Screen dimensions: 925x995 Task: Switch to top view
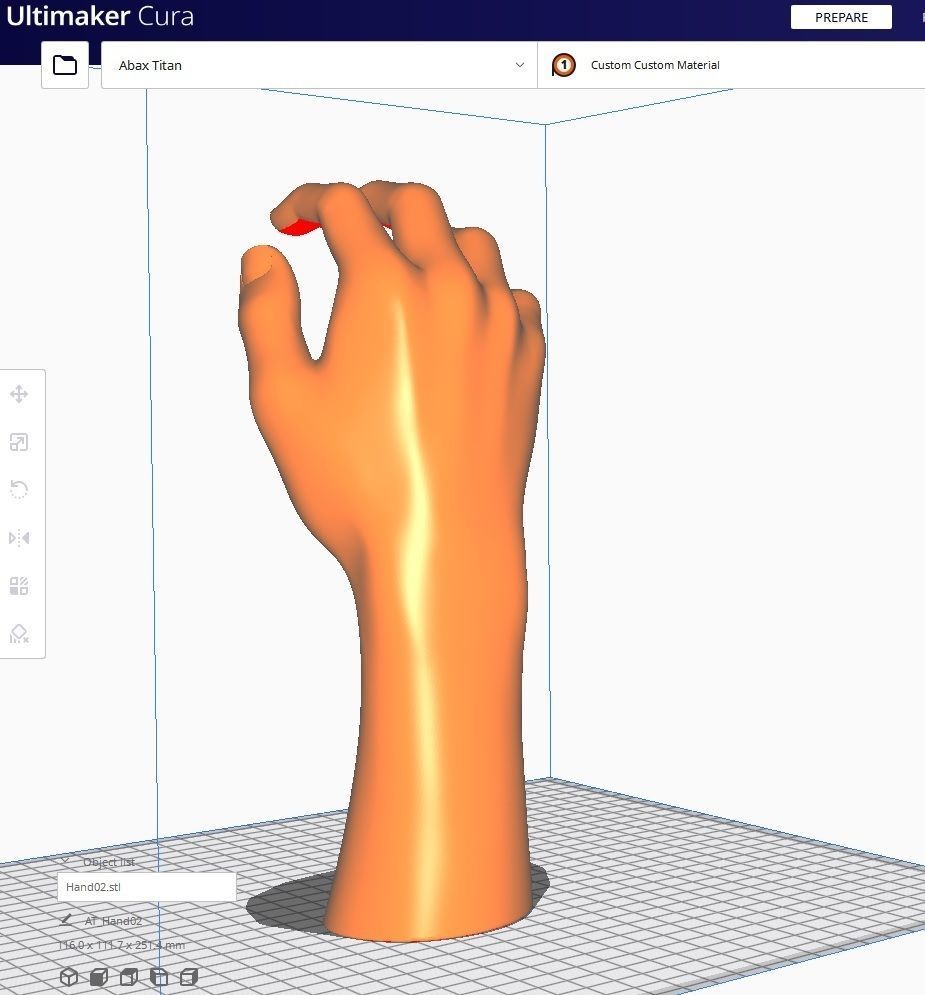point(129,977)
